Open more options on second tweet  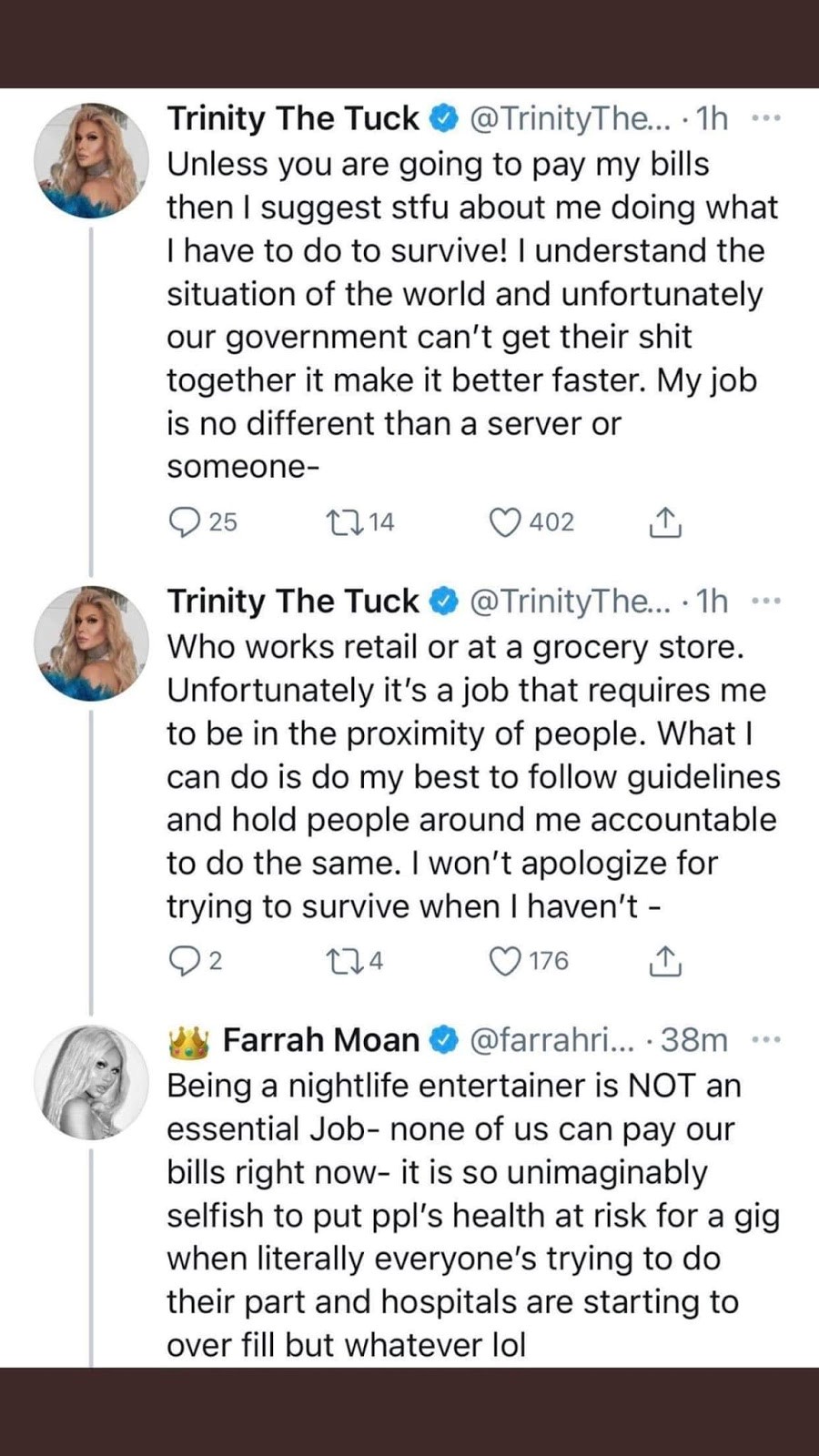click(766, 602)
